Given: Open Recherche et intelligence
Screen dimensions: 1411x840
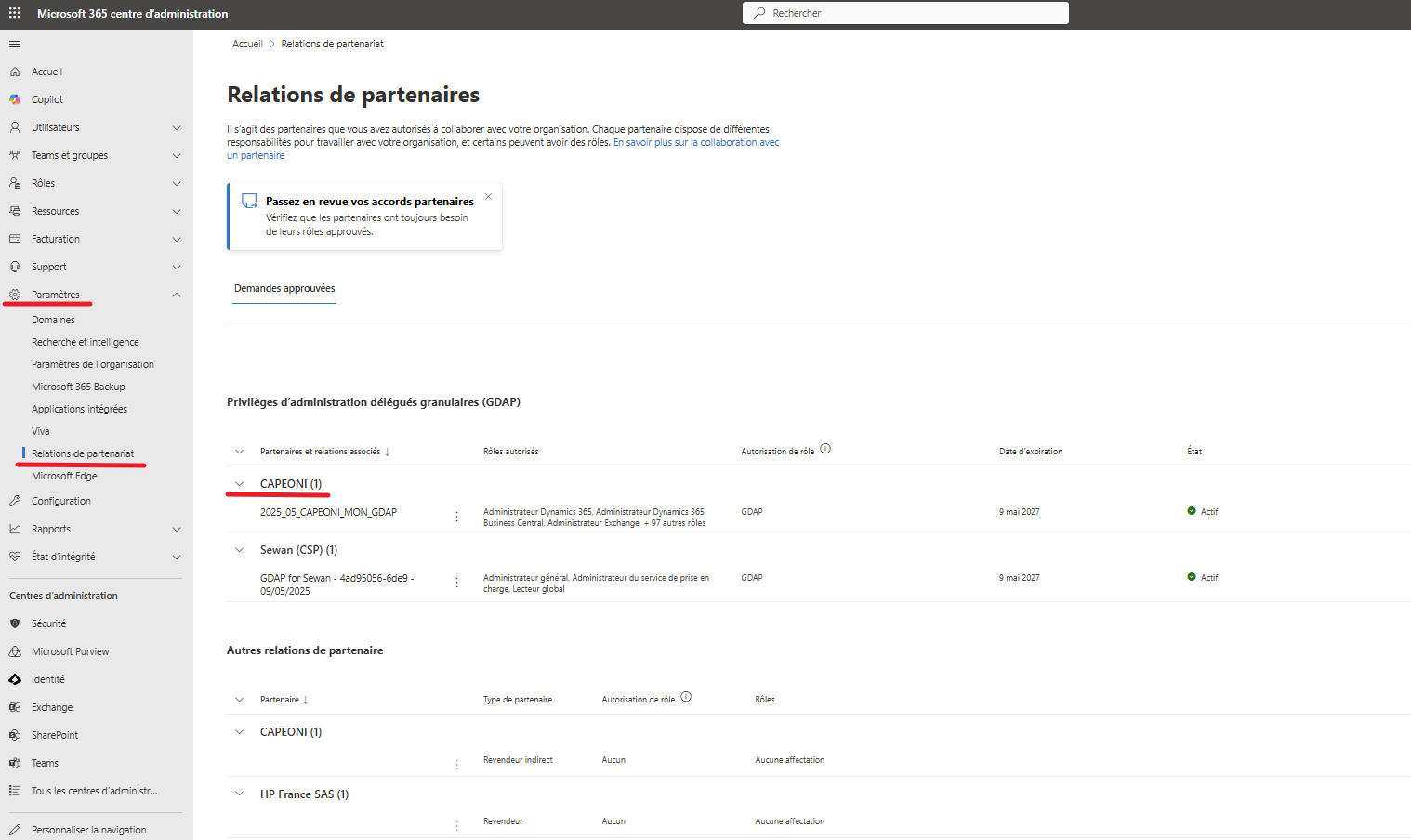Looking at the screenshot, I should 86,342.
